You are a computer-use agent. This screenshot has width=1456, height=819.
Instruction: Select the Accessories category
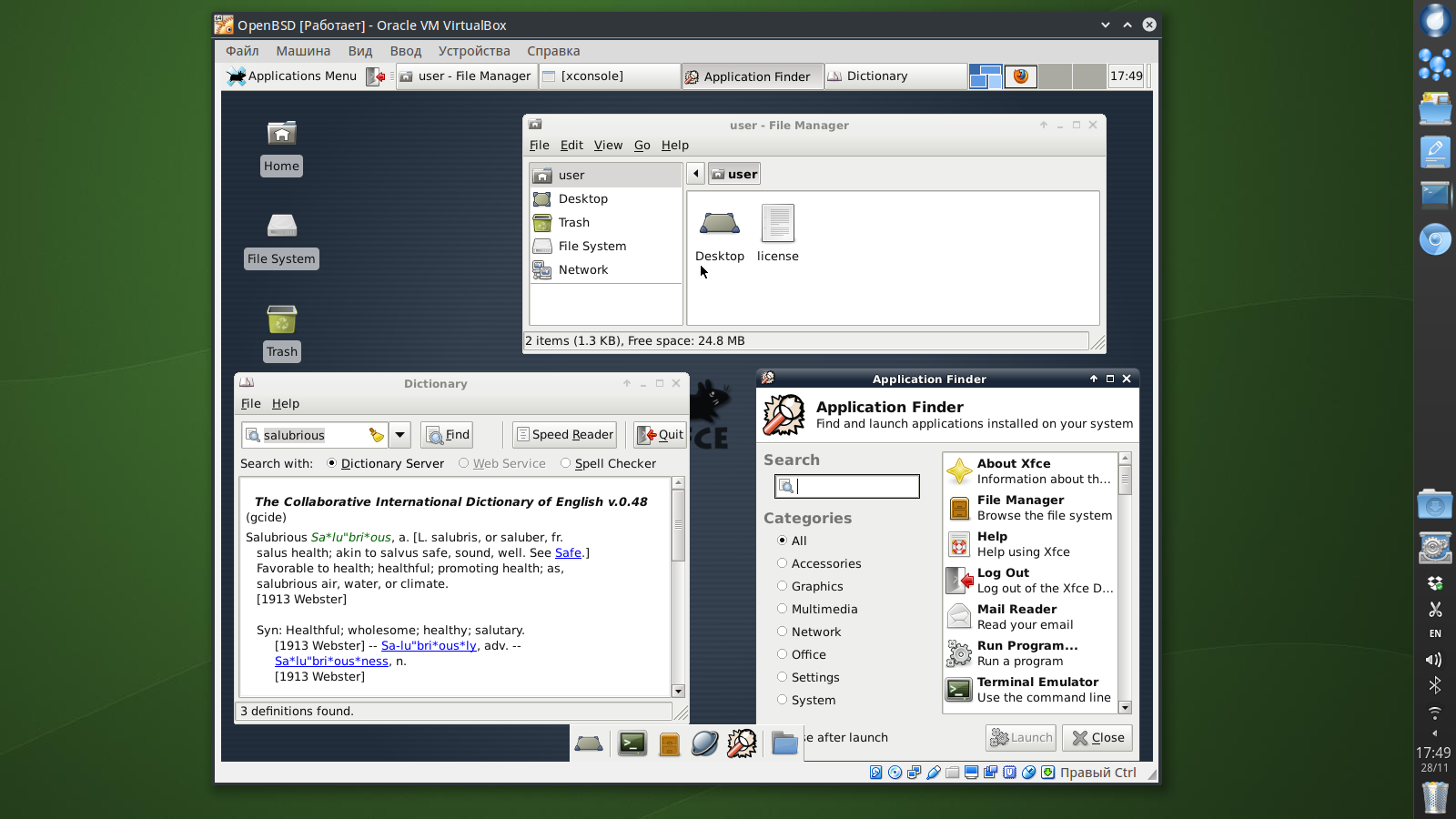(783, 563)
